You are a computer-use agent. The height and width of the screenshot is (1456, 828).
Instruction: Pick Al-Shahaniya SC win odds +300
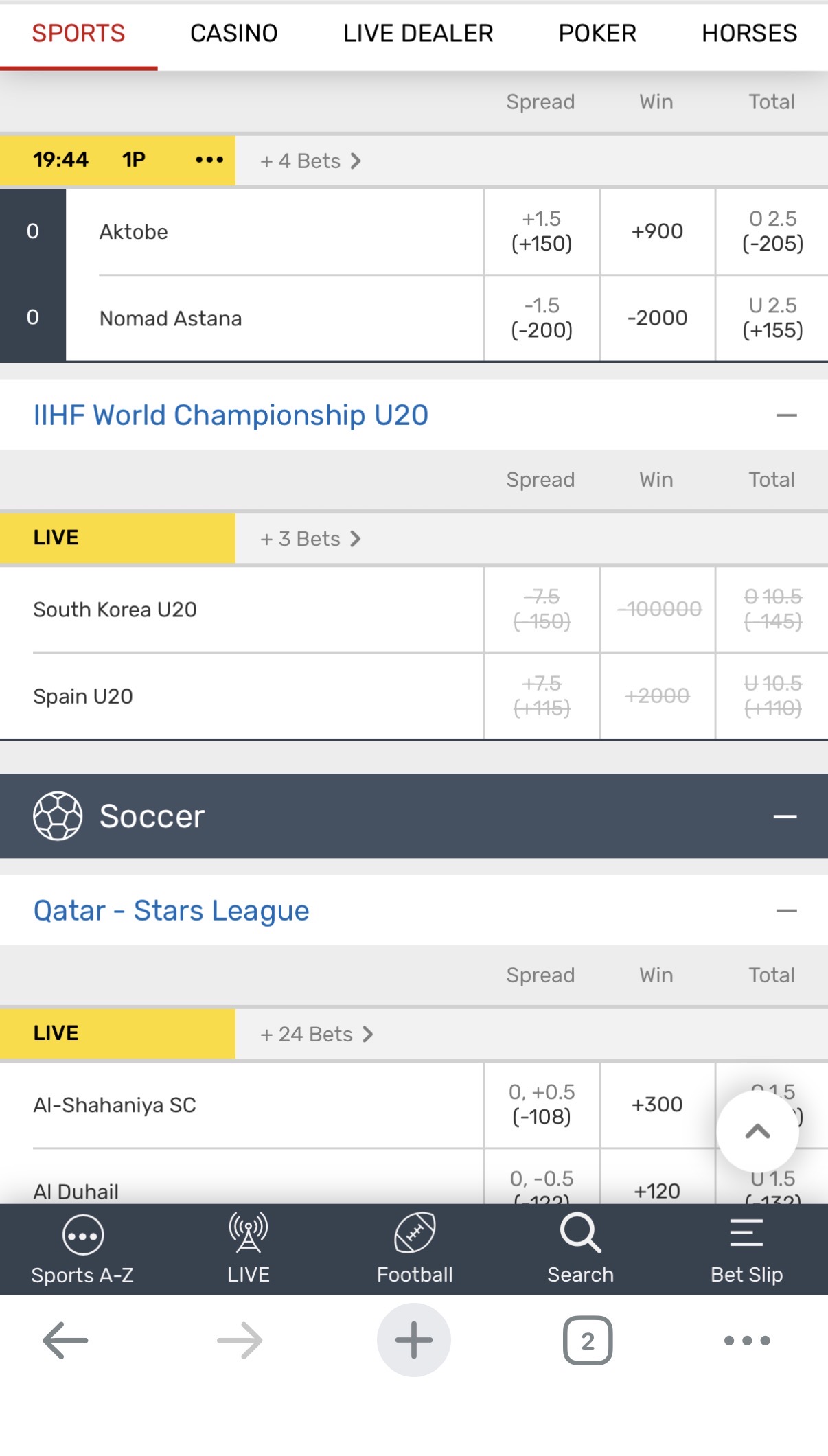pyautogui.click(x=657, y=1105)
